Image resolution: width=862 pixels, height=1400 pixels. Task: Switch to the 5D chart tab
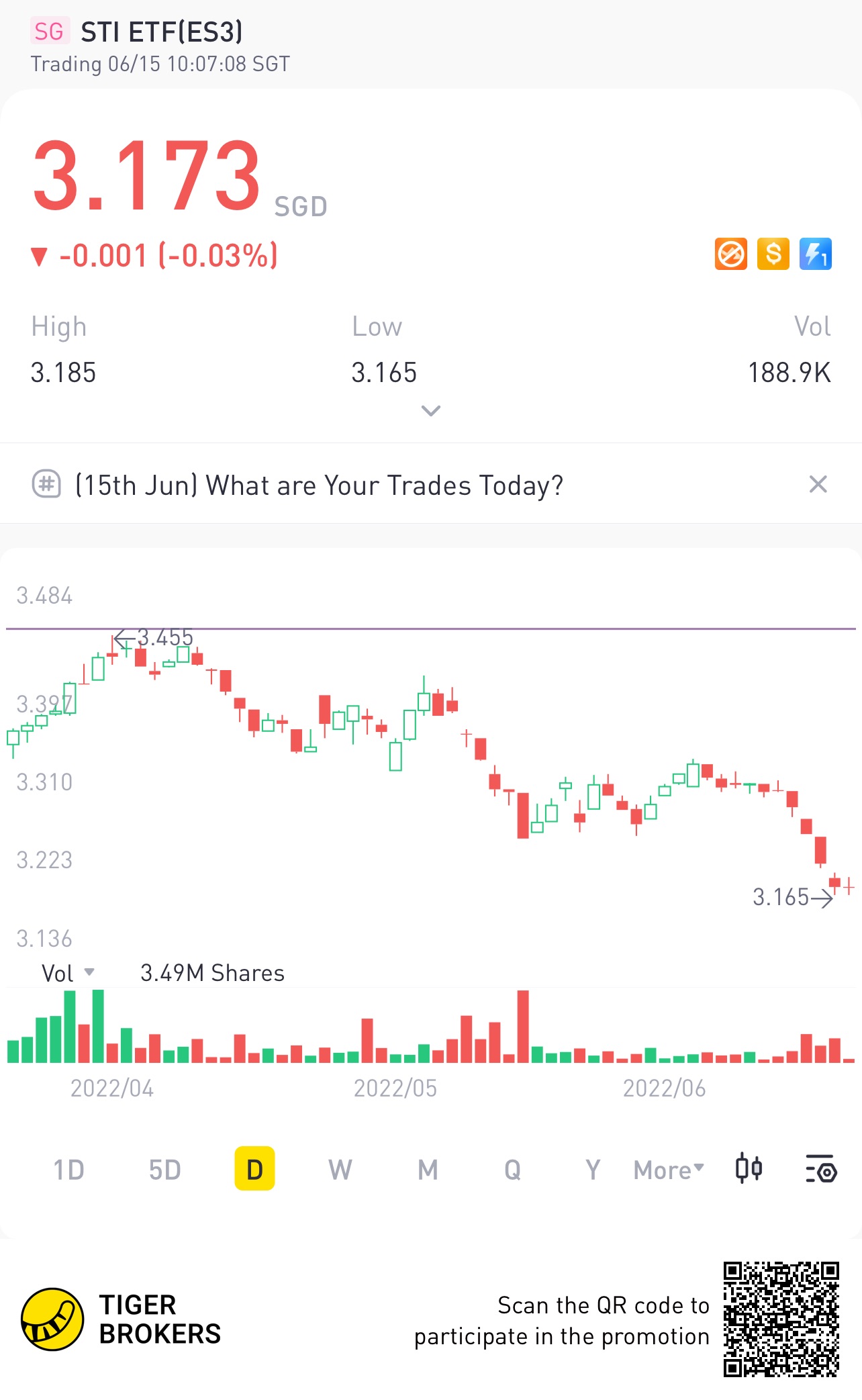(164, 1170)
